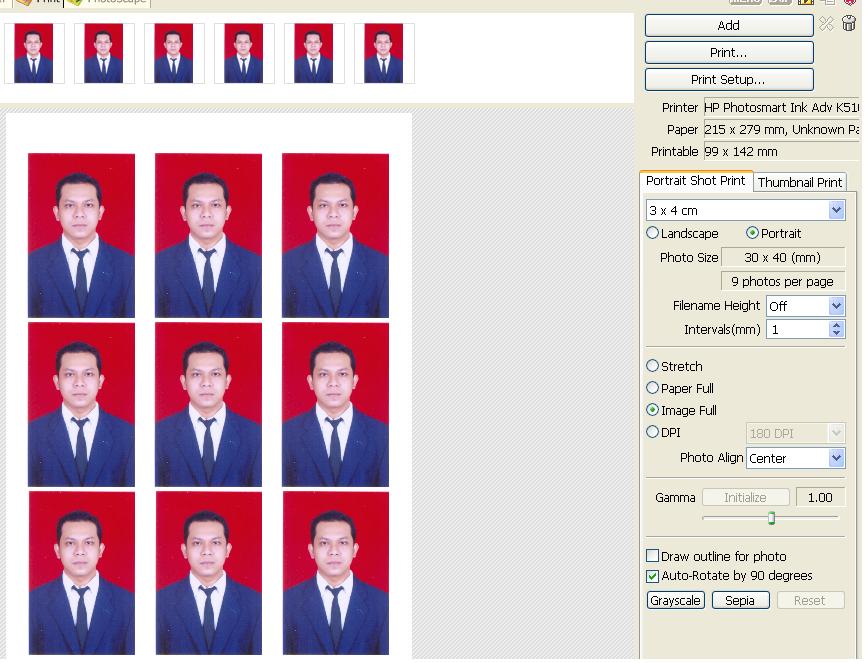The image size is (868, 663).
Task: Enable Draw outline for photo
Action: click(x=653, y=556)
